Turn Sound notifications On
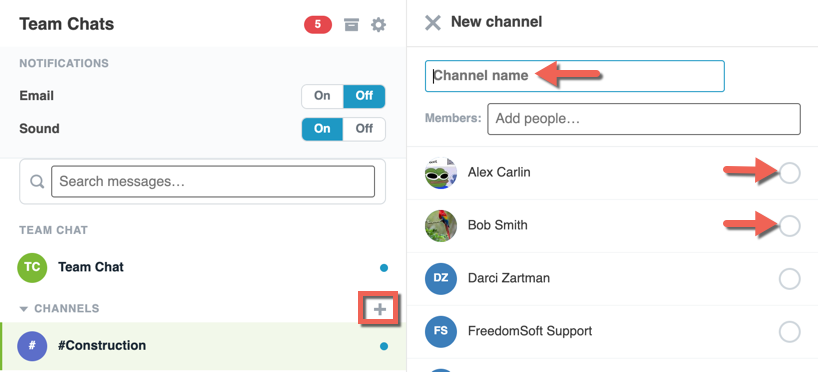This screenshot has height=372, width=818. coord(322,129)
